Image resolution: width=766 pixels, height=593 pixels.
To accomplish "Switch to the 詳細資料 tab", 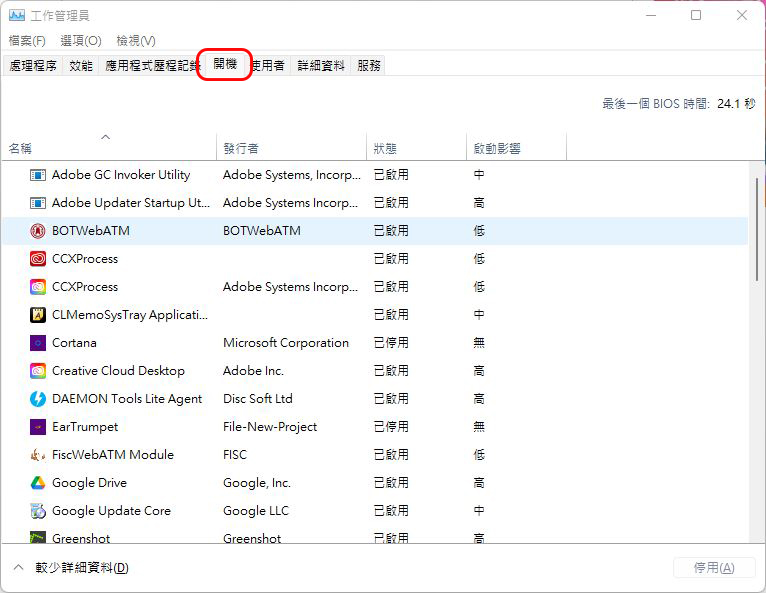I will coord(321,65).
